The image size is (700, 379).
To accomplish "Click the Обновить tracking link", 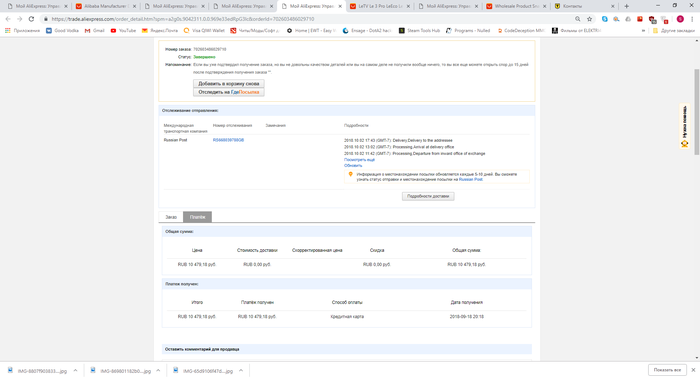I will pyautogui.click(x=353, y=166).
